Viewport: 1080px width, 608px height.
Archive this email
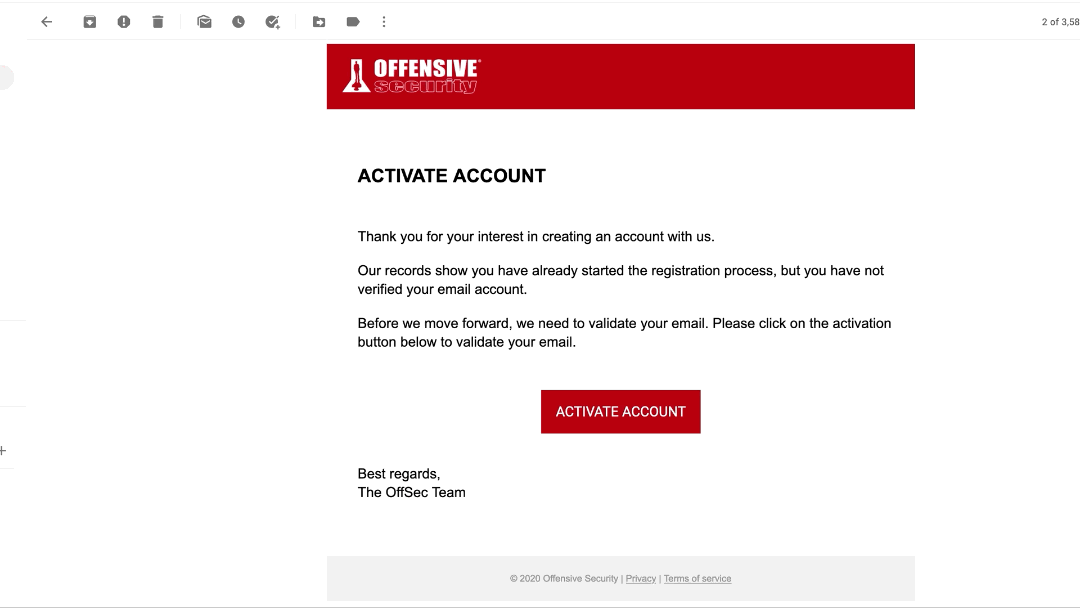[x=90, y=22]
